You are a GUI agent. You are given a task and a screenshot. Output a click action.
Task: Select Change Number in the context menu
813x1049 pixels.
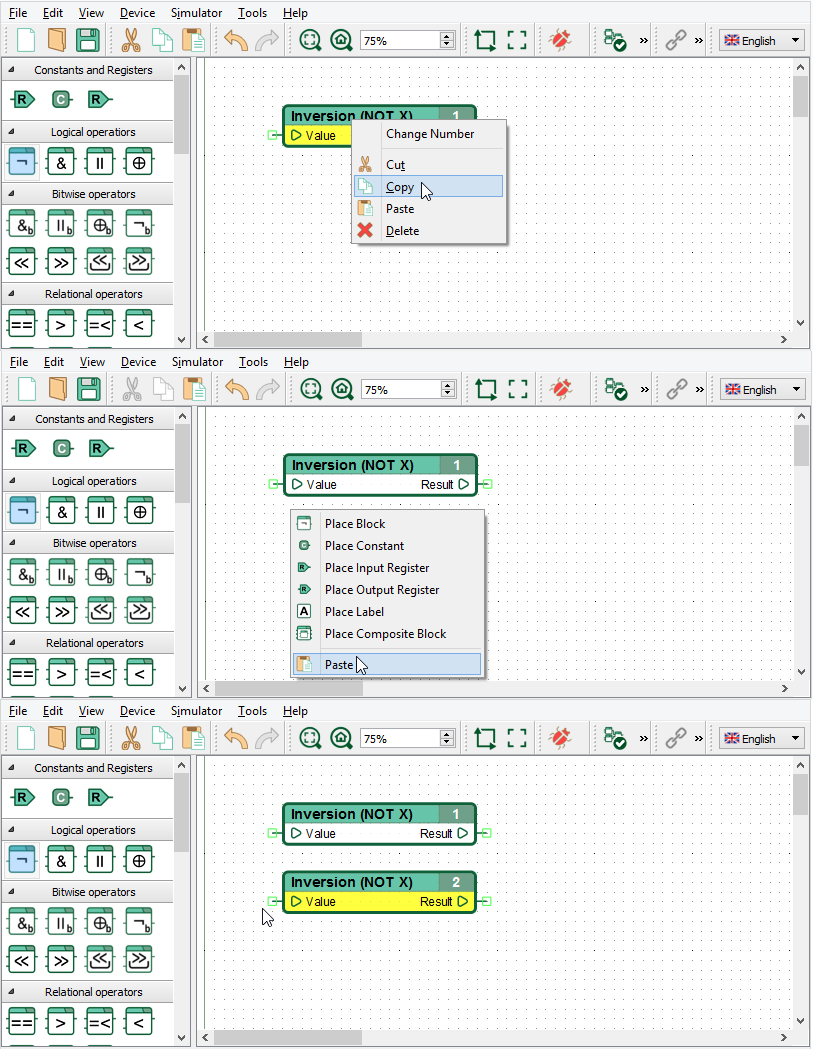[430, 134]
